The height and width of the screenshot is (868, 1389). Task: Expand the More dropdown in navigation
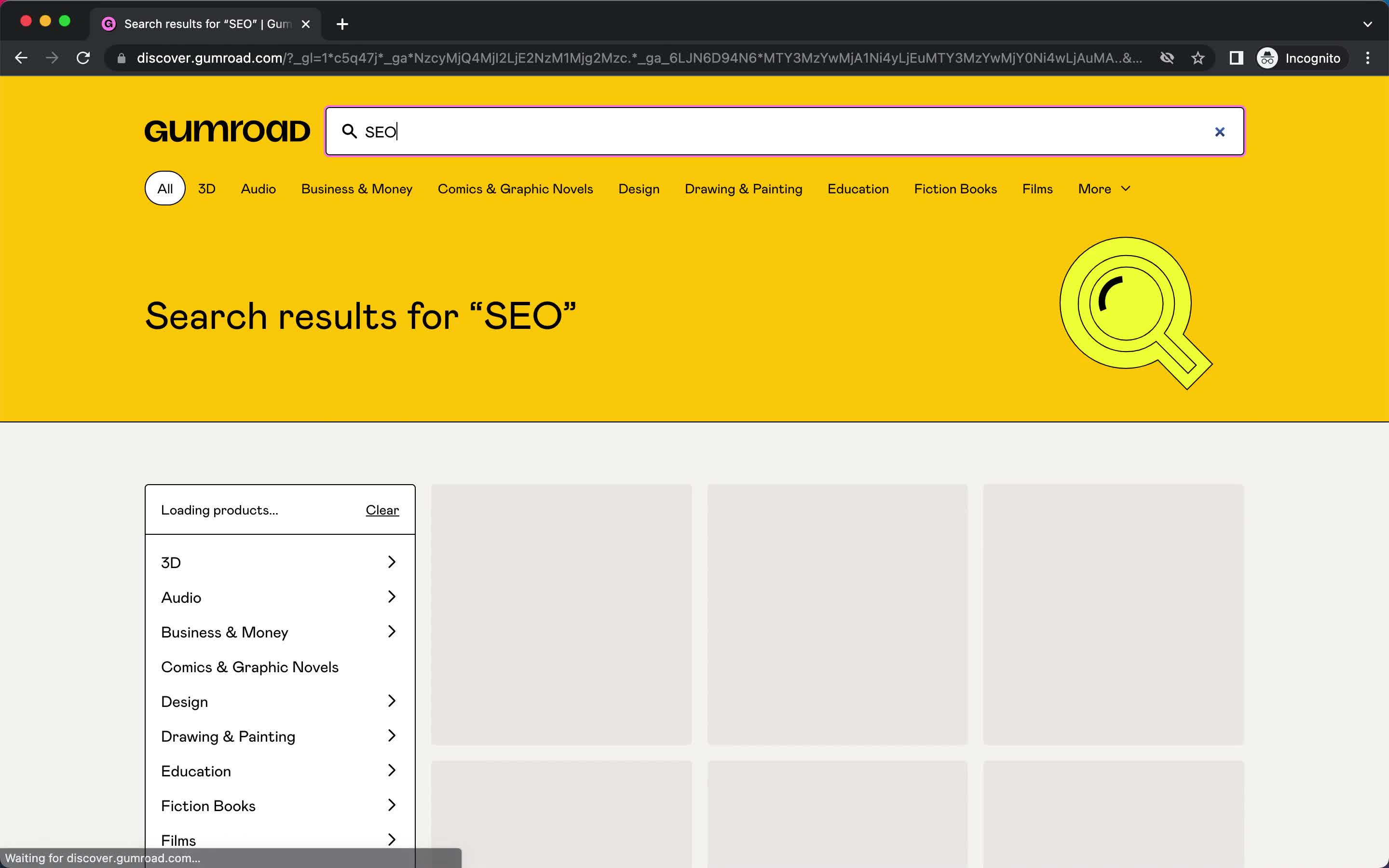pyautogui.click(x=1102, y=188)
